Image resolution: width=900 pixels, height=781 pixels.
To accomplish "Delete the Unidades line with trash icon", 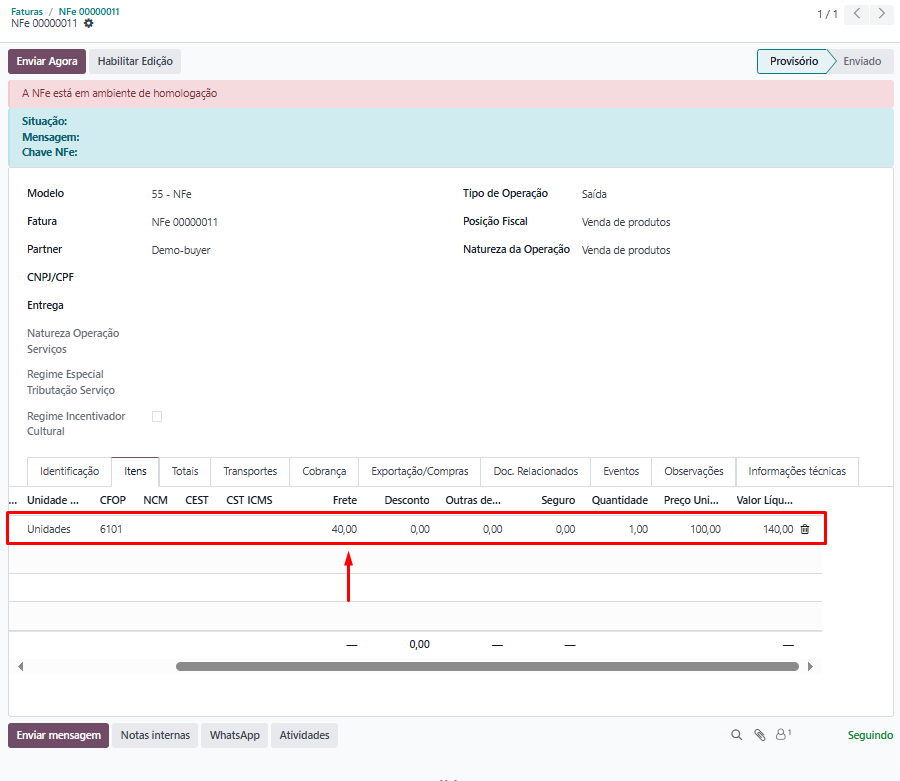I will coord(805,529).
